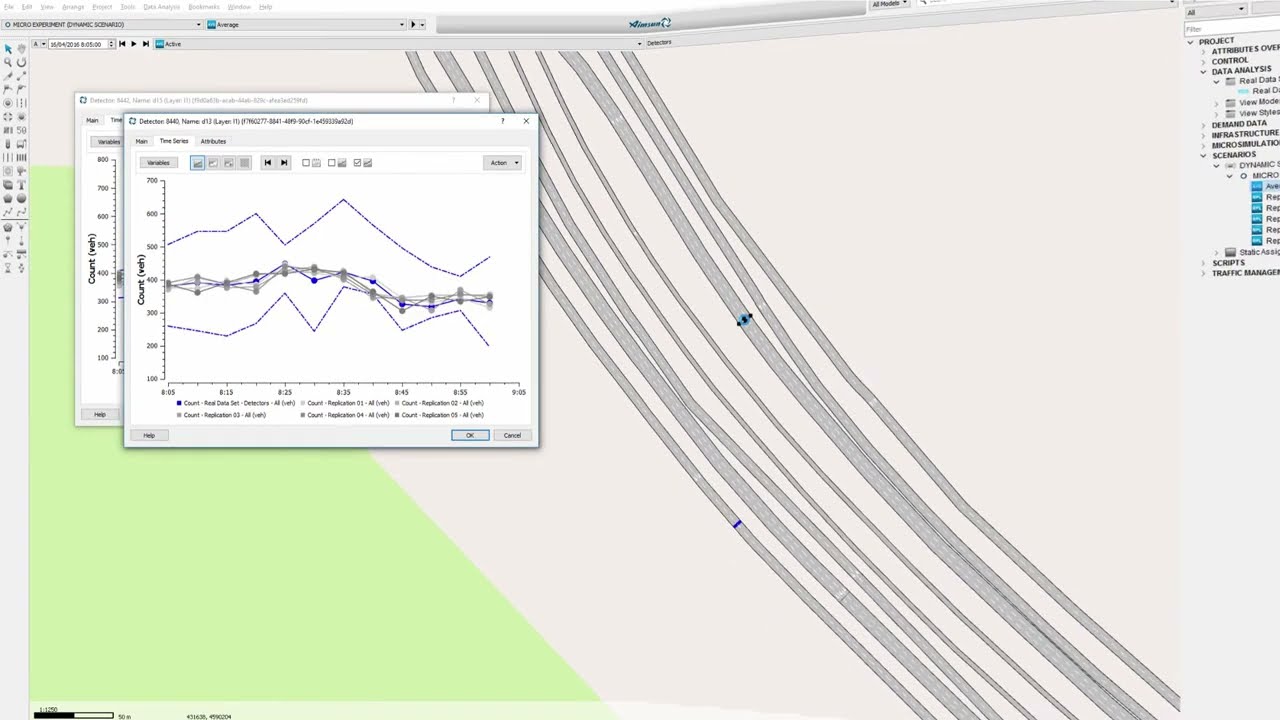Viewport: 1280px width, 720px height.
Task: Collapse the DATA ANALYSIS node
Action: click(1203, 71)
